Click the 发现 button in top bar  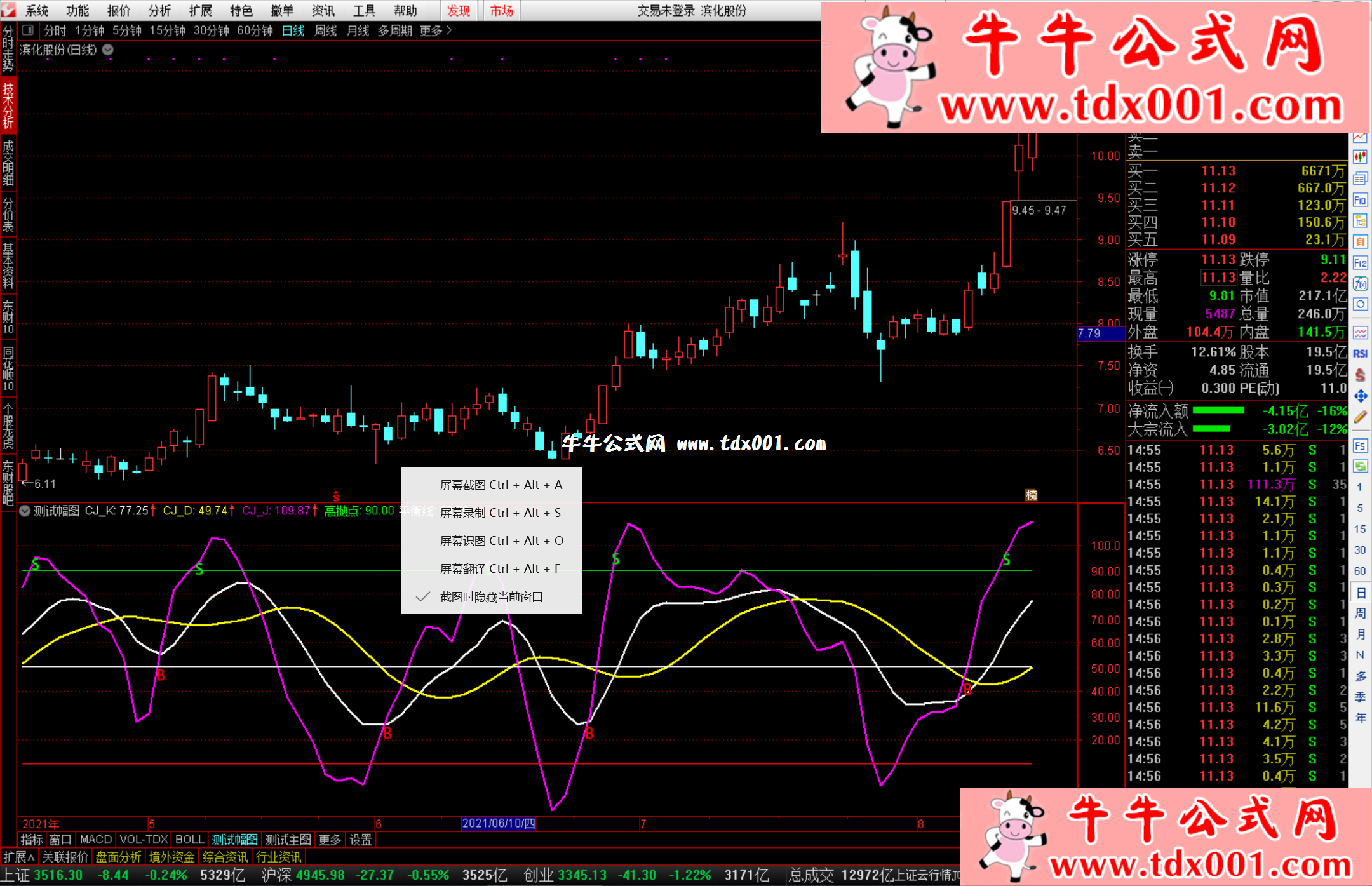458,11
